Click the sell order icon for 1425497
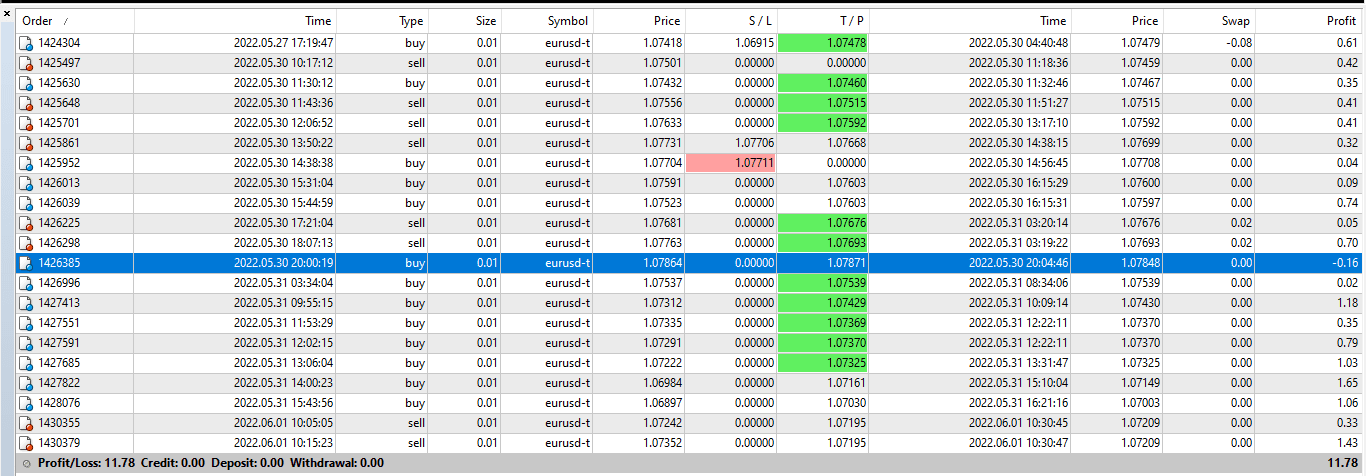 pos(27,63)
